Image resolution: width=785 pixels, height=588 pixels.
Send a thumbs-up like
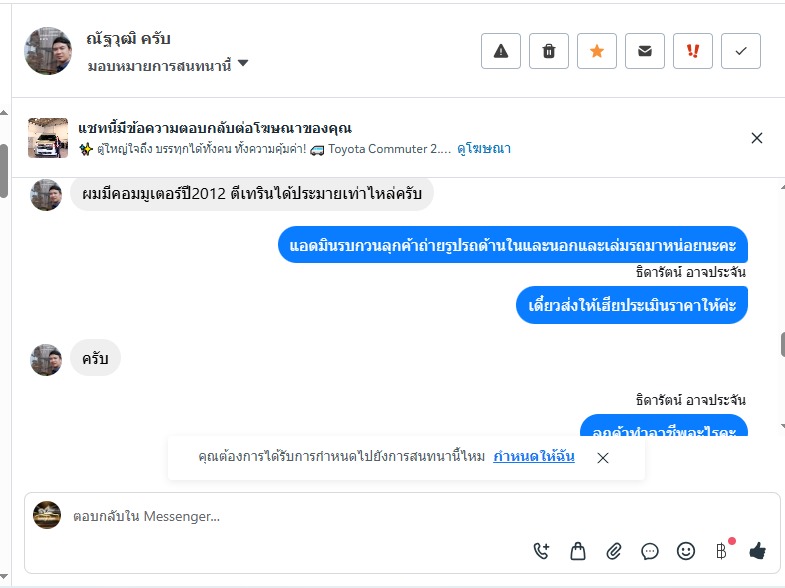tap(757, 550)
